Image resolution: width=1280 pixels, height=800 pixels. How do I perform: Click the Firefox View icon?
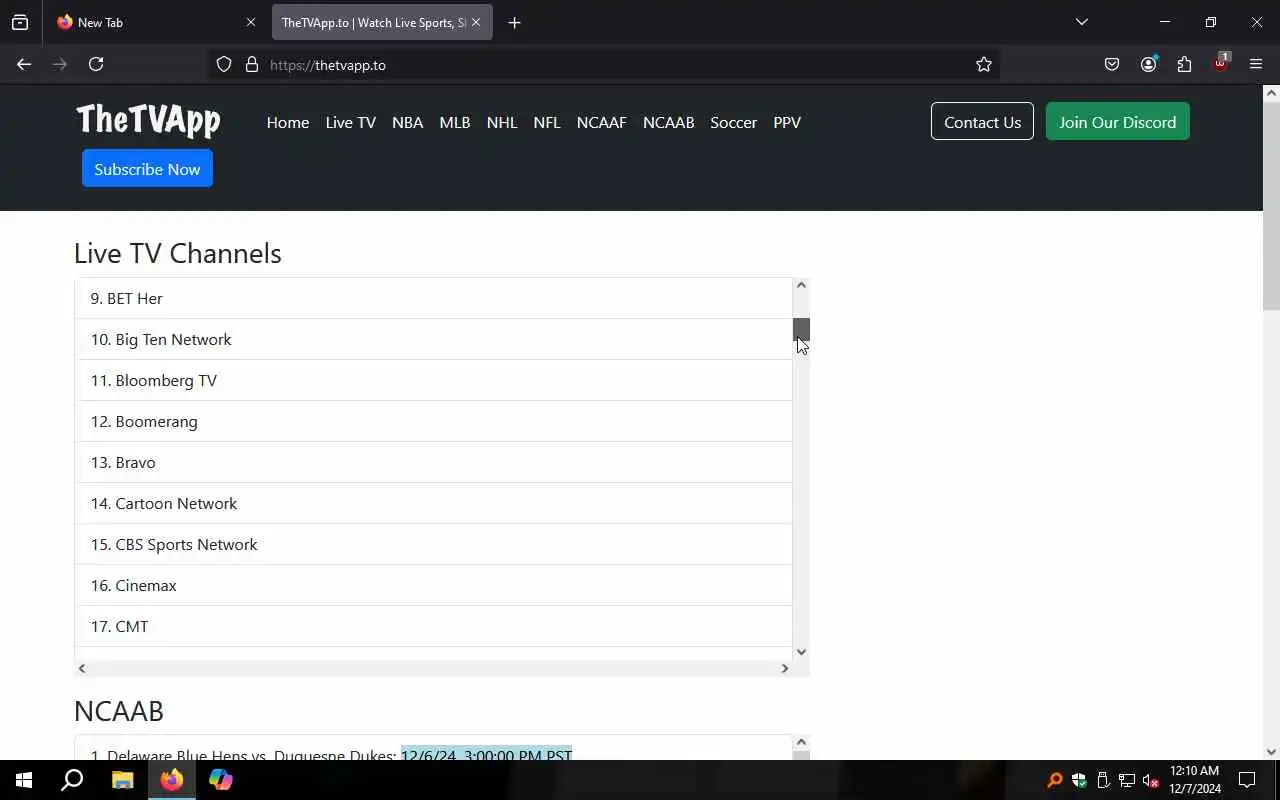coord(20,22)
